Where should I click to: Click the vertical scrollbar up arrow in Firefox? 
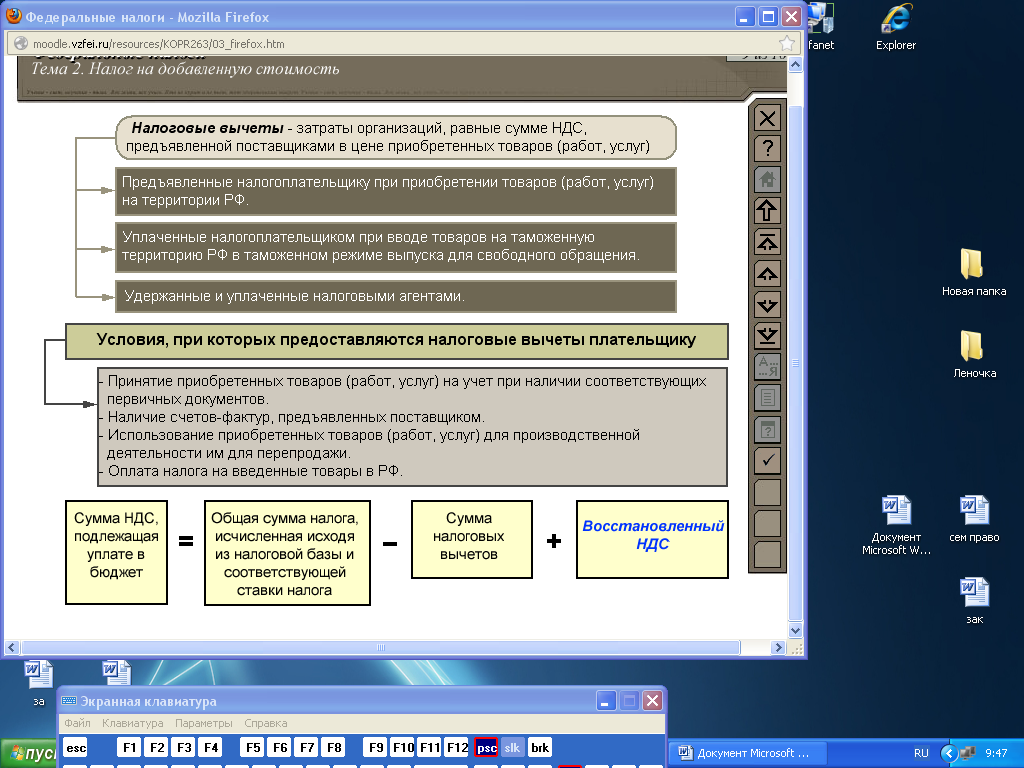click(795, 65)
